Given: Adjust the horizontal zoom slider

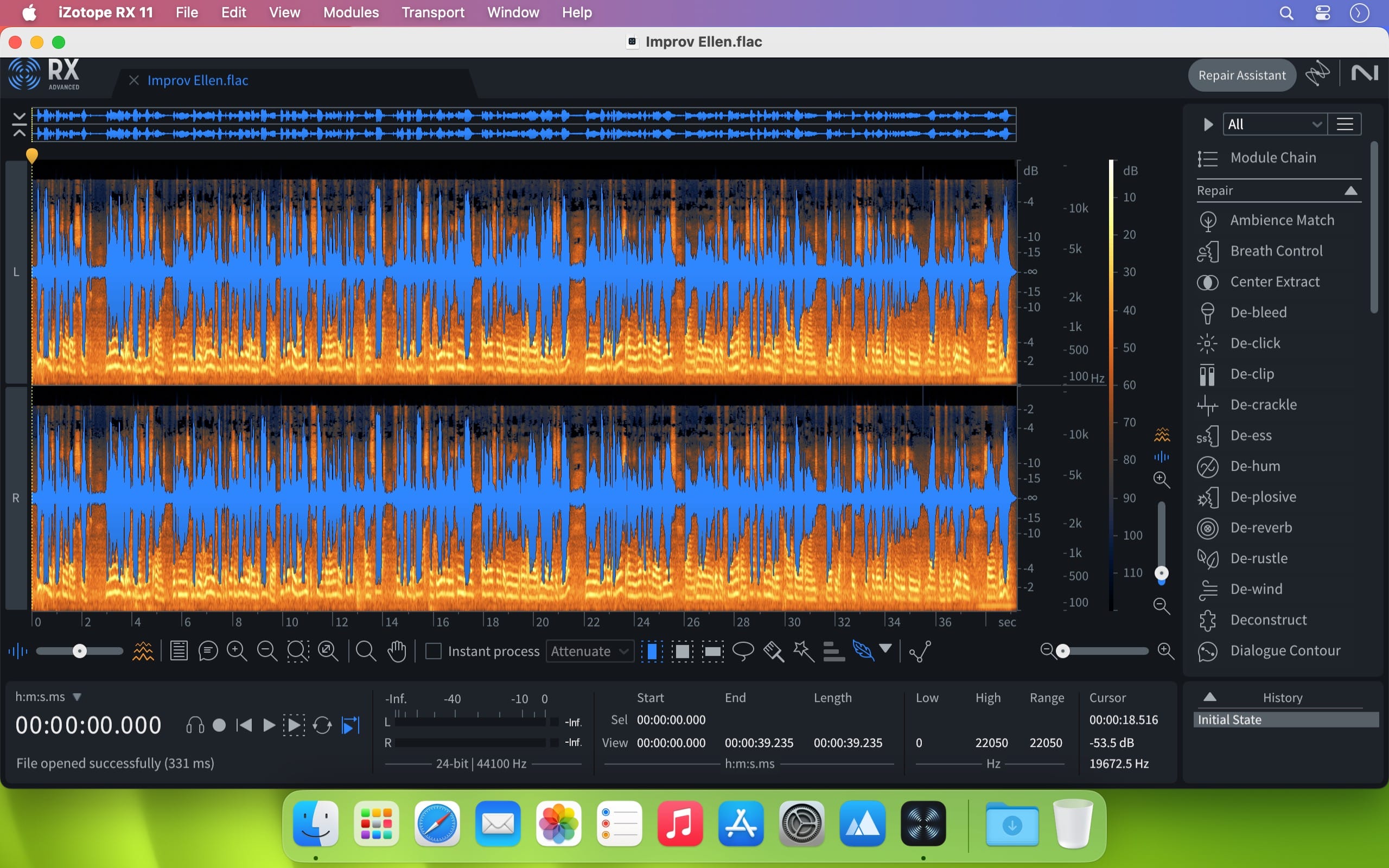Looking at the screenshot, I should click(x=1063, y=651).
